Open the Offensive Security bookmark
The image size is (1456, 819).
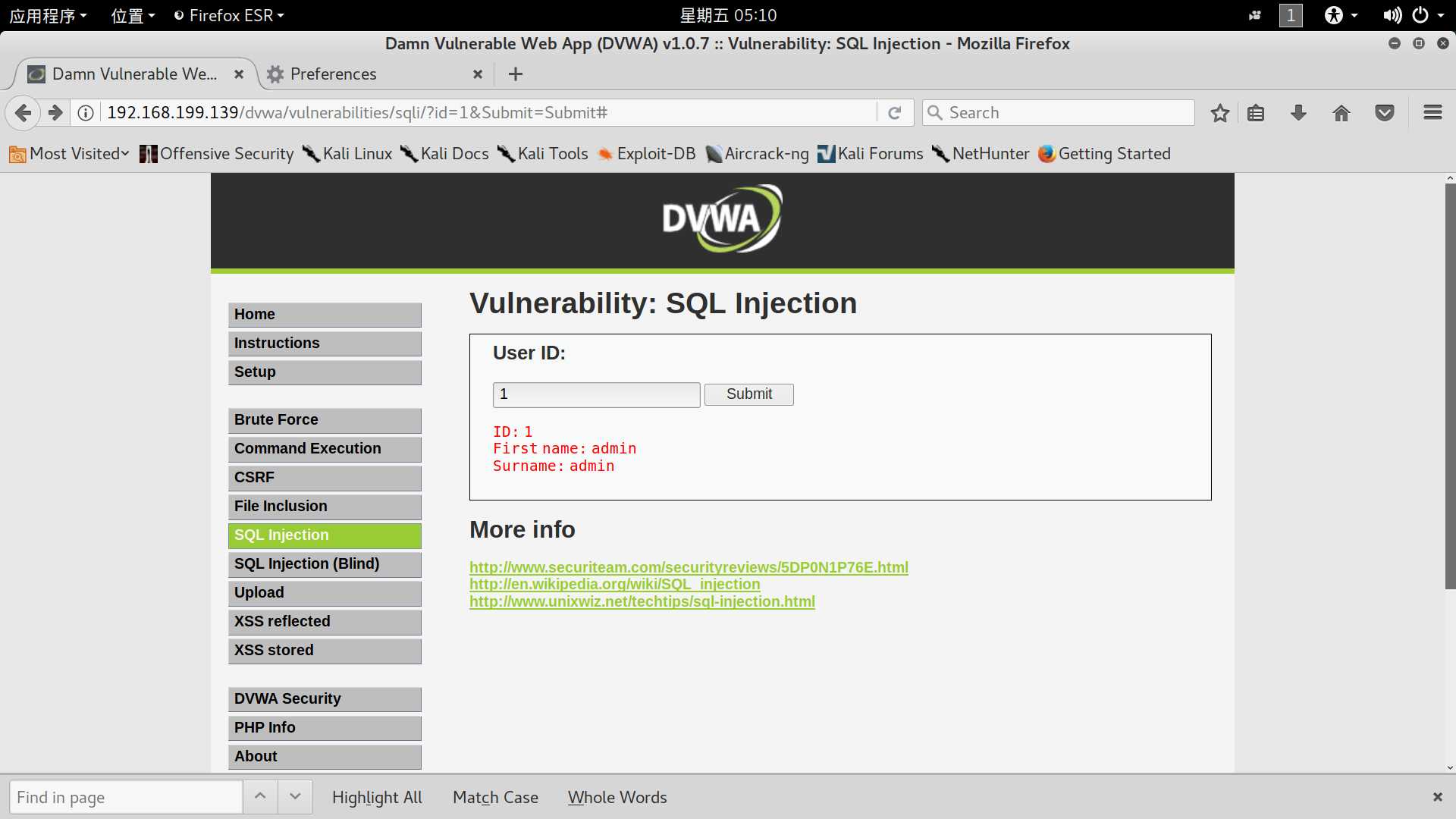pos(217,154)
